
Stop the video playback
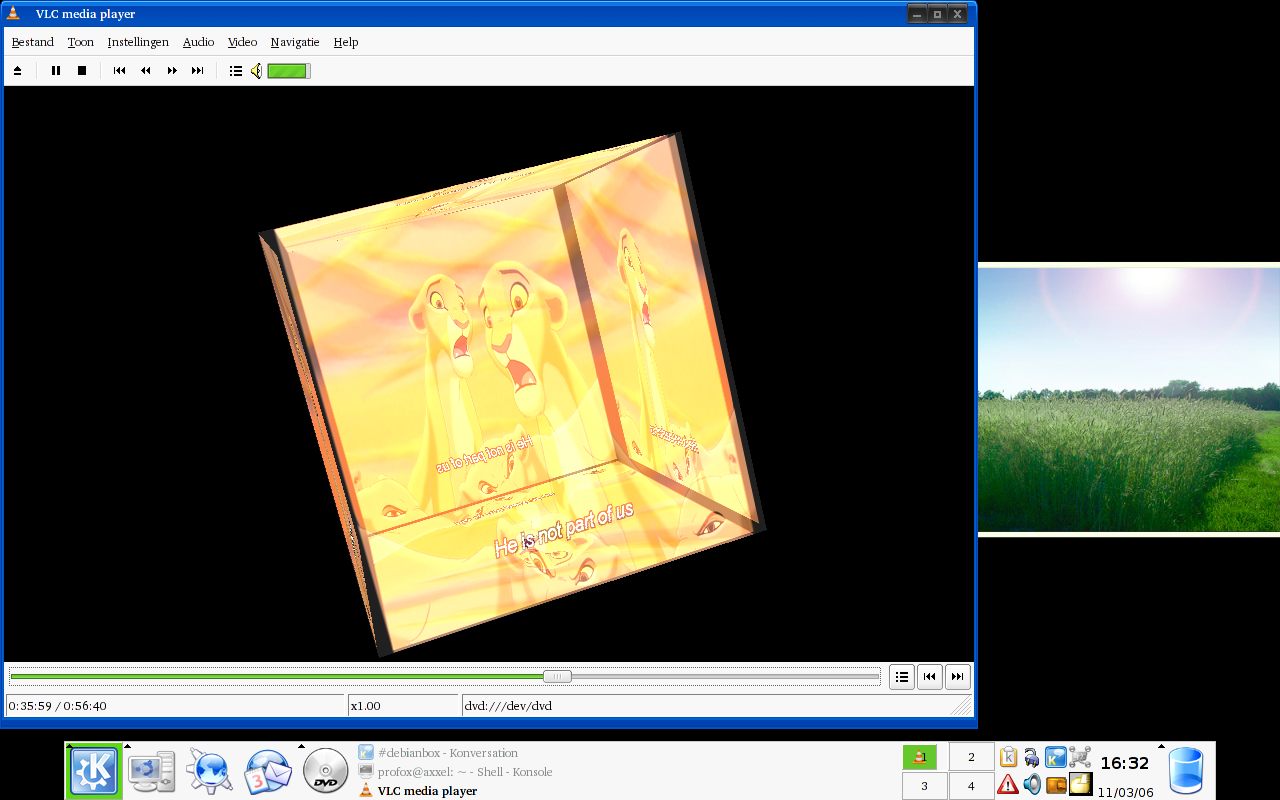tap(82, 71)
